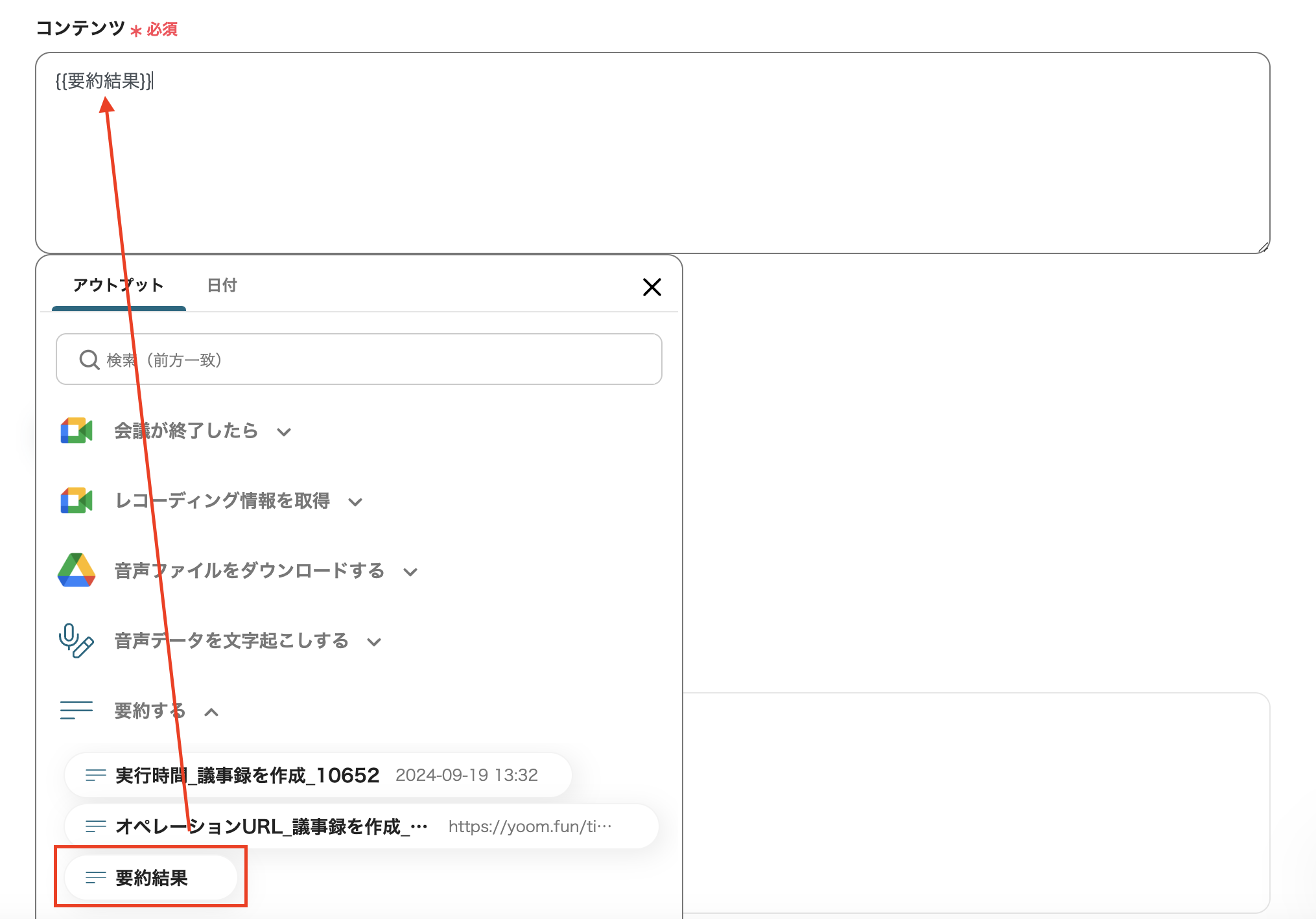Click the text lines icon beside 要約する
Screen dimensions: 1316x919
point(76,710)
